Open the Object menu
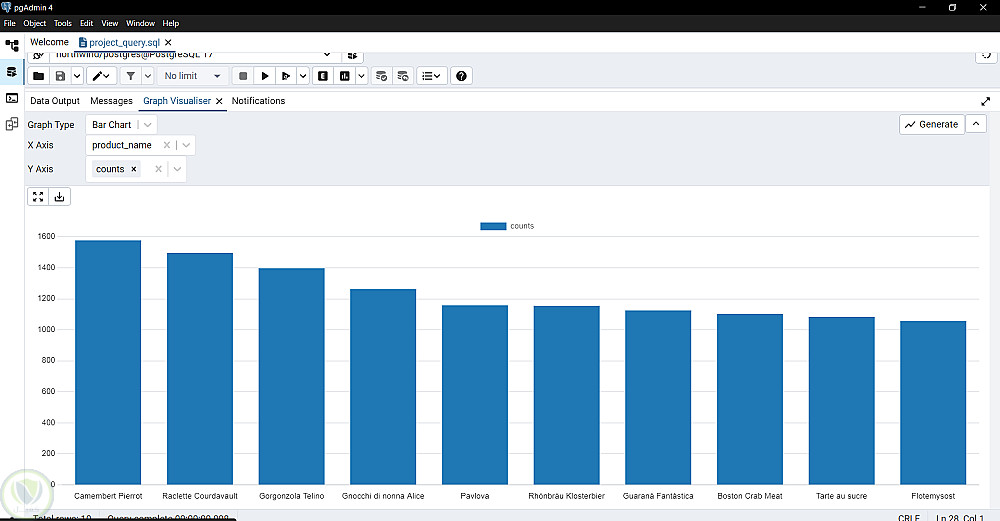 pyautogui.click(x=34, y=23)
